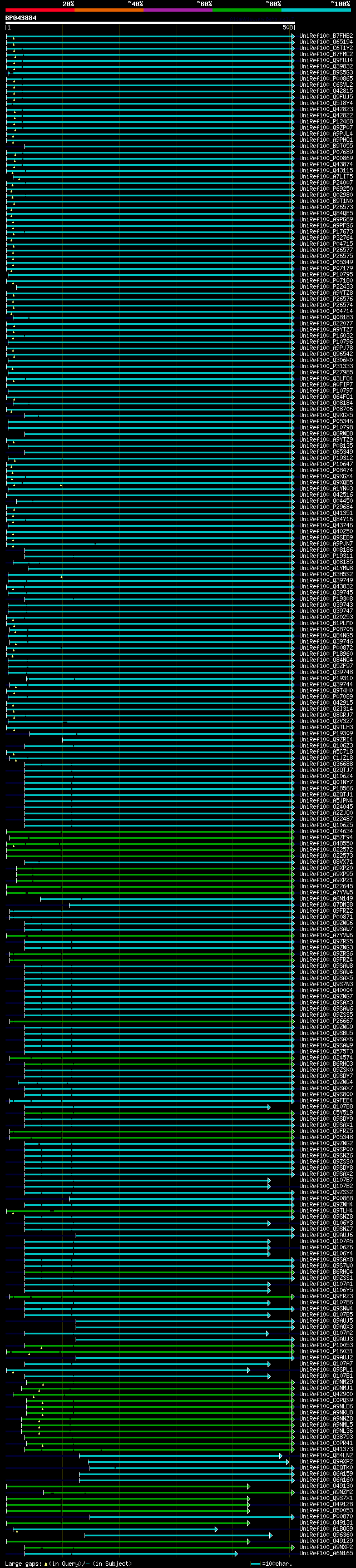The image size is (356, 1568).
Task: Select hit label UniRef100_B9T055
Action: pyautogui.click(x=325, y=146)
